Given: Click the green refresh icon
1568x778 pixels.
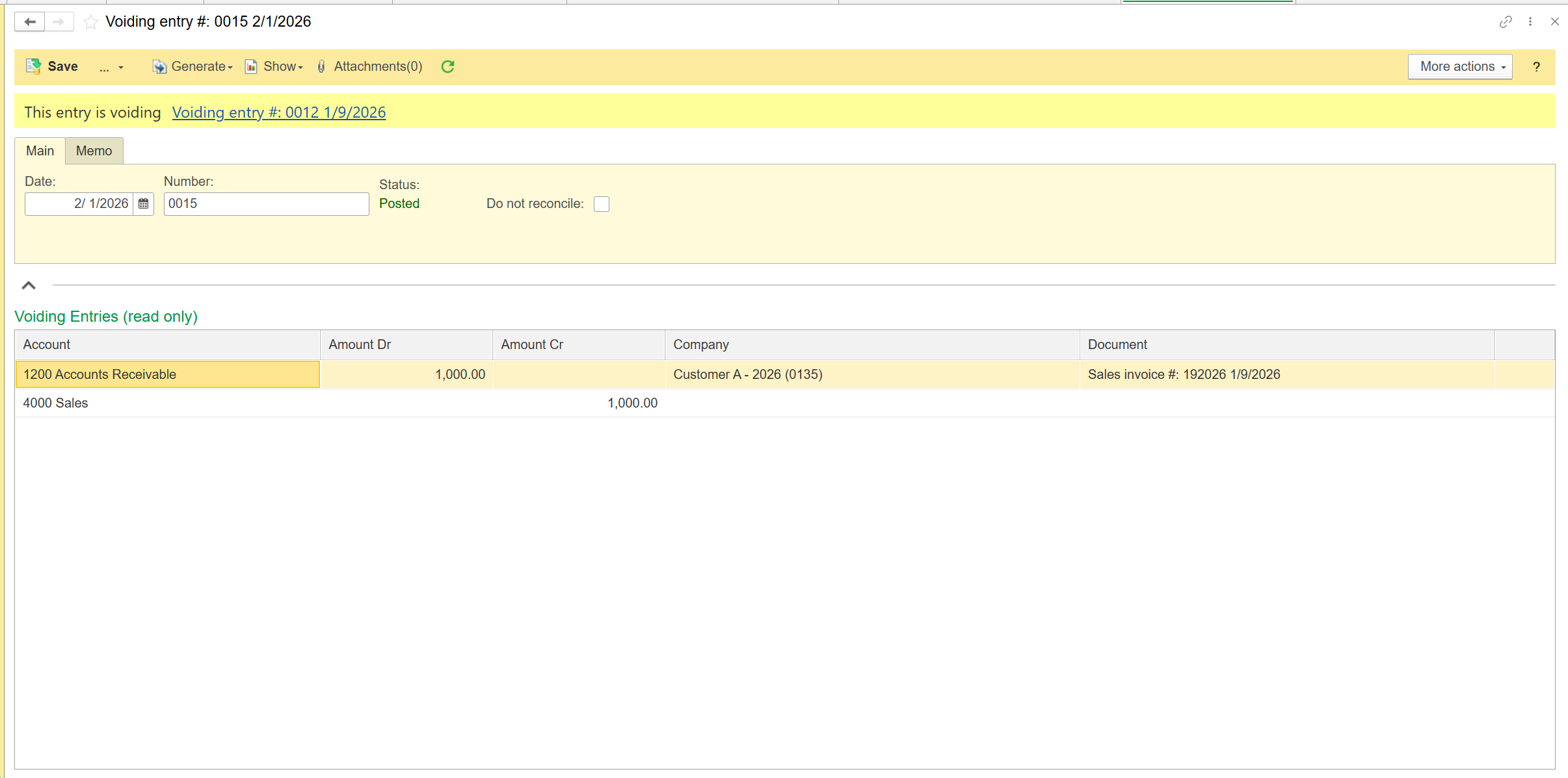Looking at the screenshot, I should pos(447,67).
